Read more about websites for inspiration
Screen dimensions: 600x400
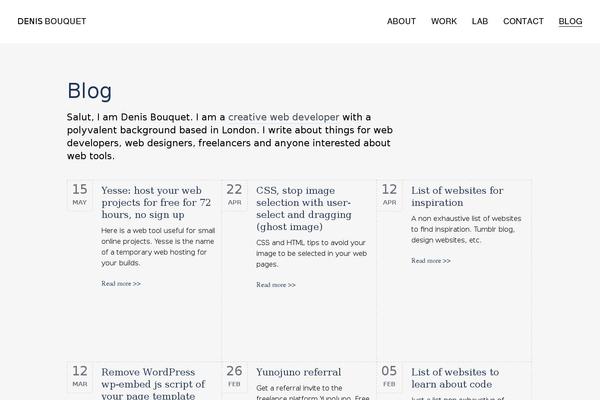pyautogui.click(x=431, y=261)
